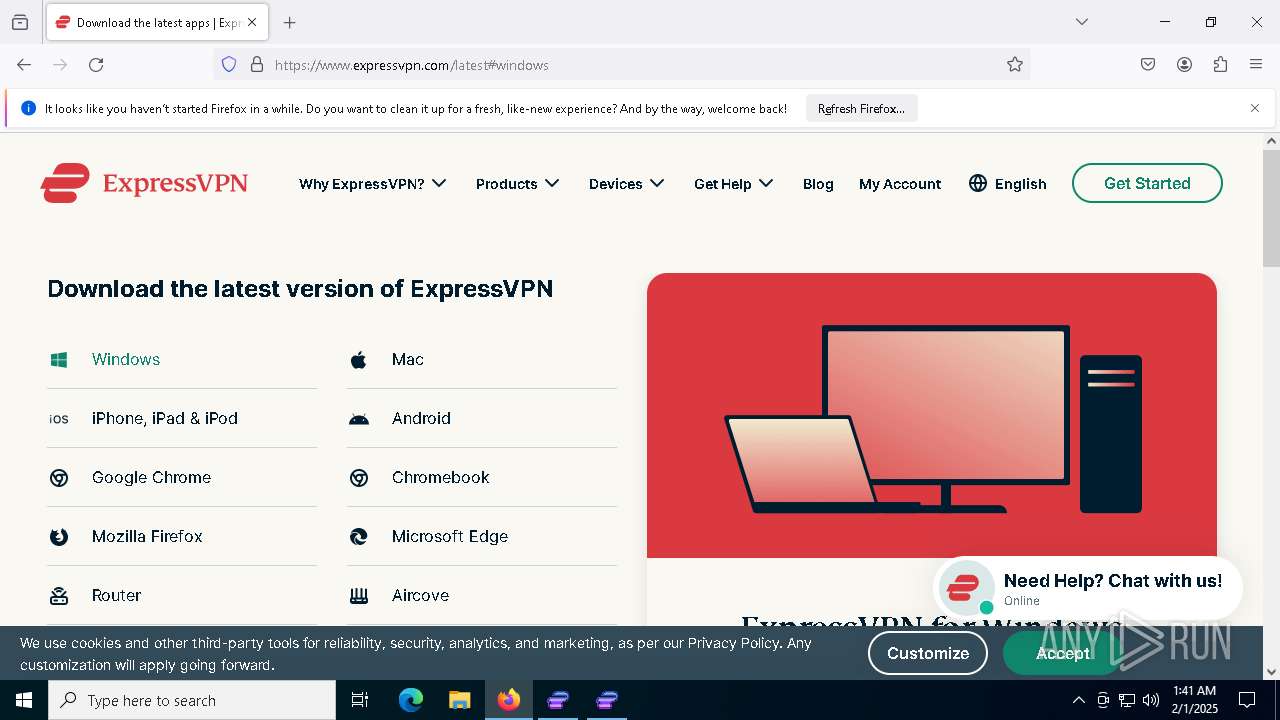Screen dimensions: 1280x720
Task: Select Google Chrome extension link
Action: point(151,478)
